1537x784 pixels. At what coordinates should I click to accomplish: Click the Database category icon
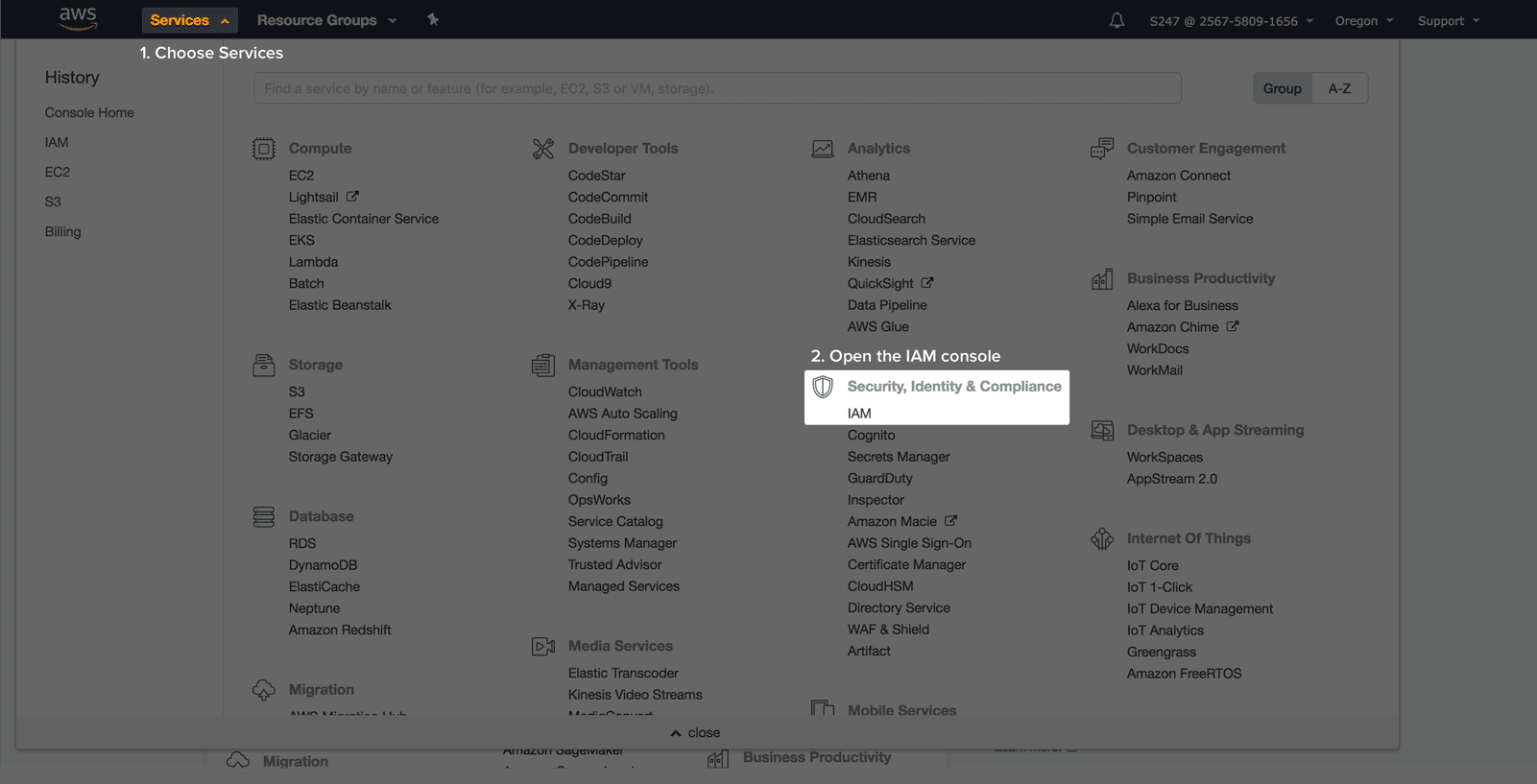pyautogui.click(x=264, y=516)
